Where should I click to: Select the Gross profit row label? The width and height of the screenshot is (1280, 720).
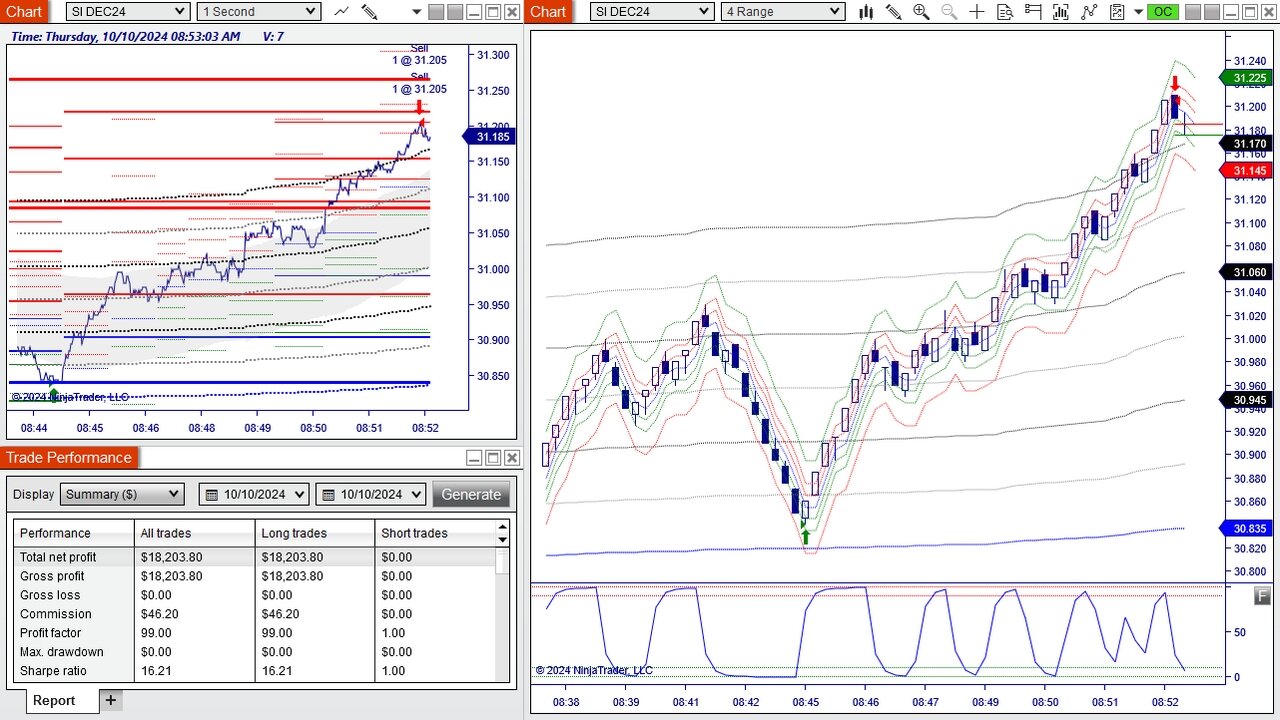click(x=52, y=576)
